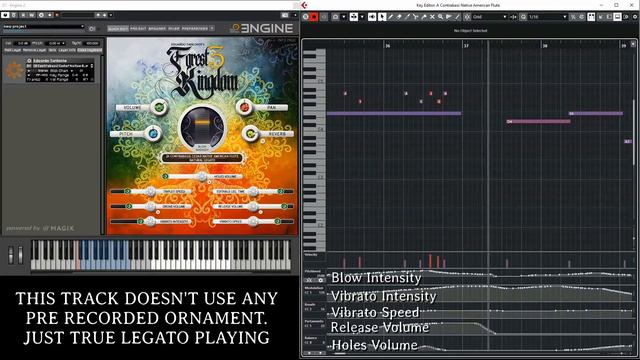Click the Holes Volume slider handle

(202, 176)
